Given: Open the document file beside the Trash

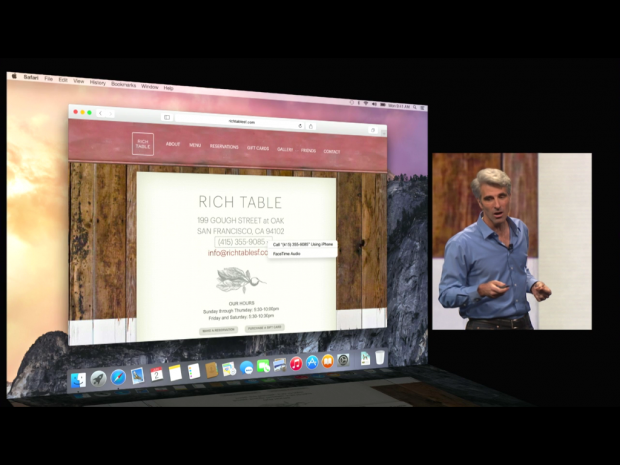Looking at the screenshot, I should click(x=365, y=358).
